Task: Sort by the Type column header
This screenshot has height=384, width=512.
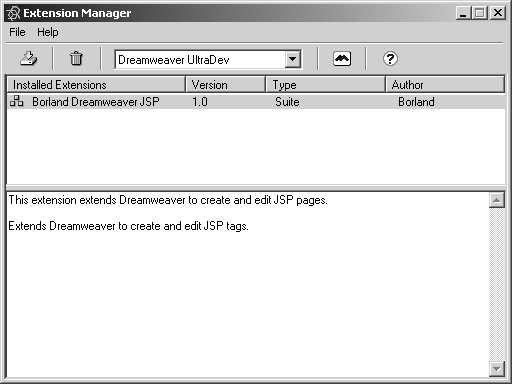Action: click(326, 85)
